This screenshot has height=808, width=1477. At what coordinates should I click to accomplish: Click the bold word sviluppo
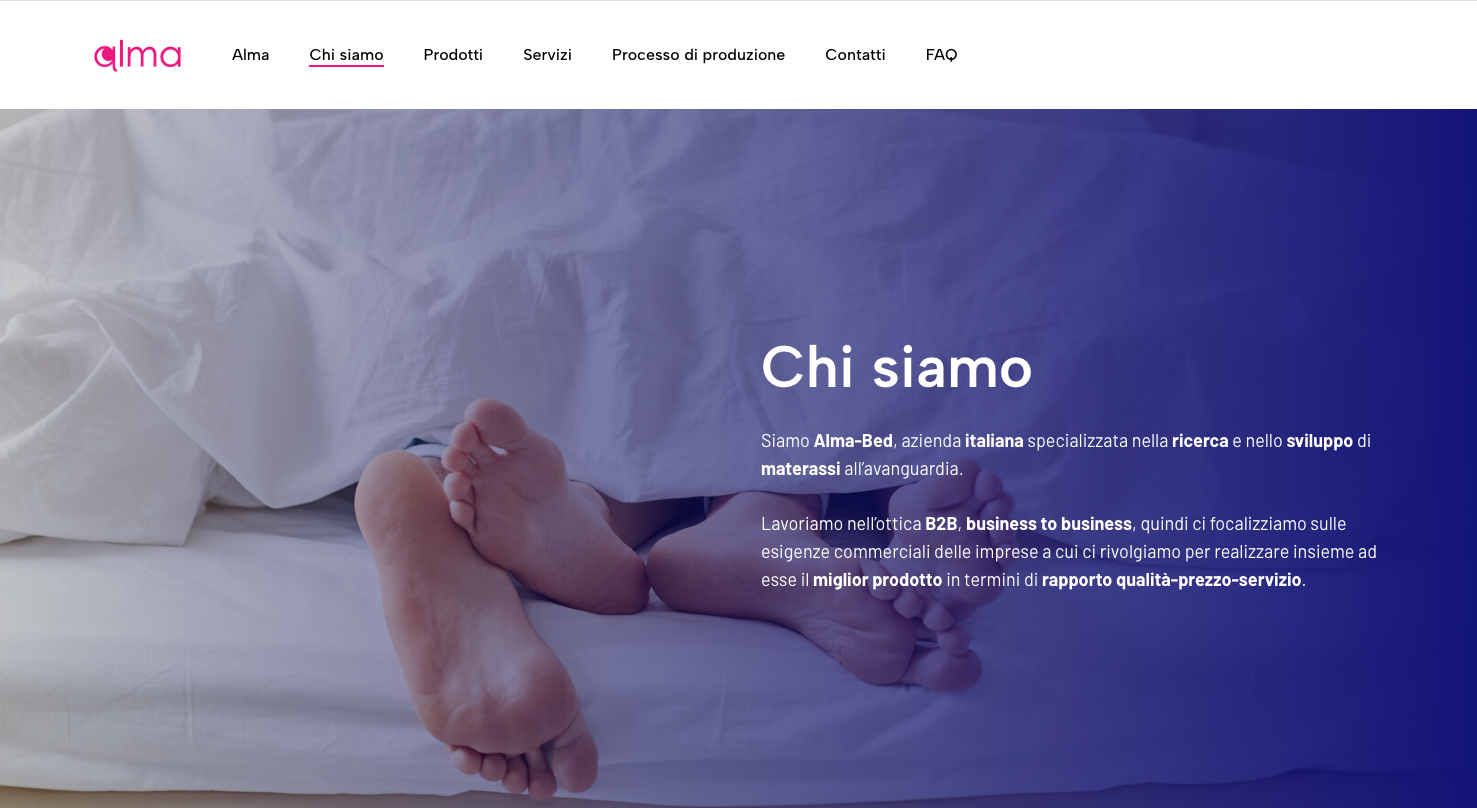coord(1319,441)
